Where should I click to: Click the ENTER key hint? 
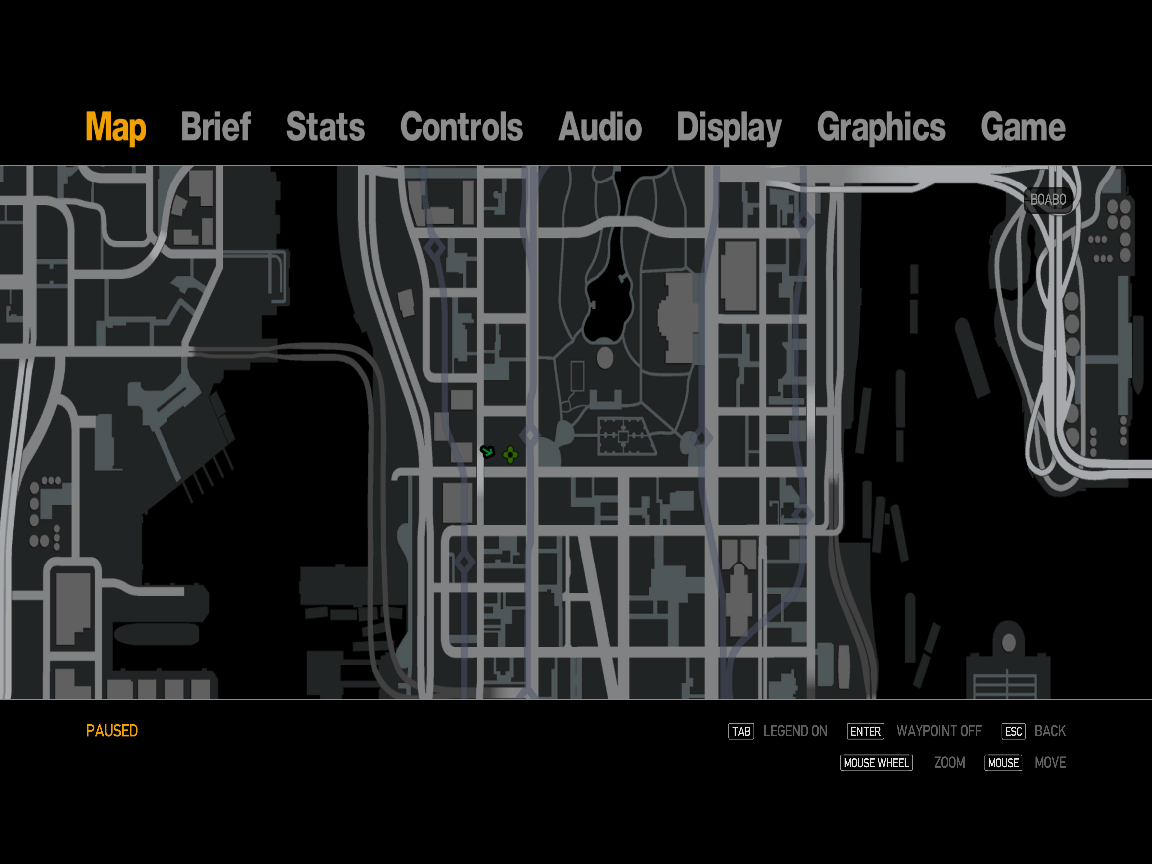coord(865,731)
